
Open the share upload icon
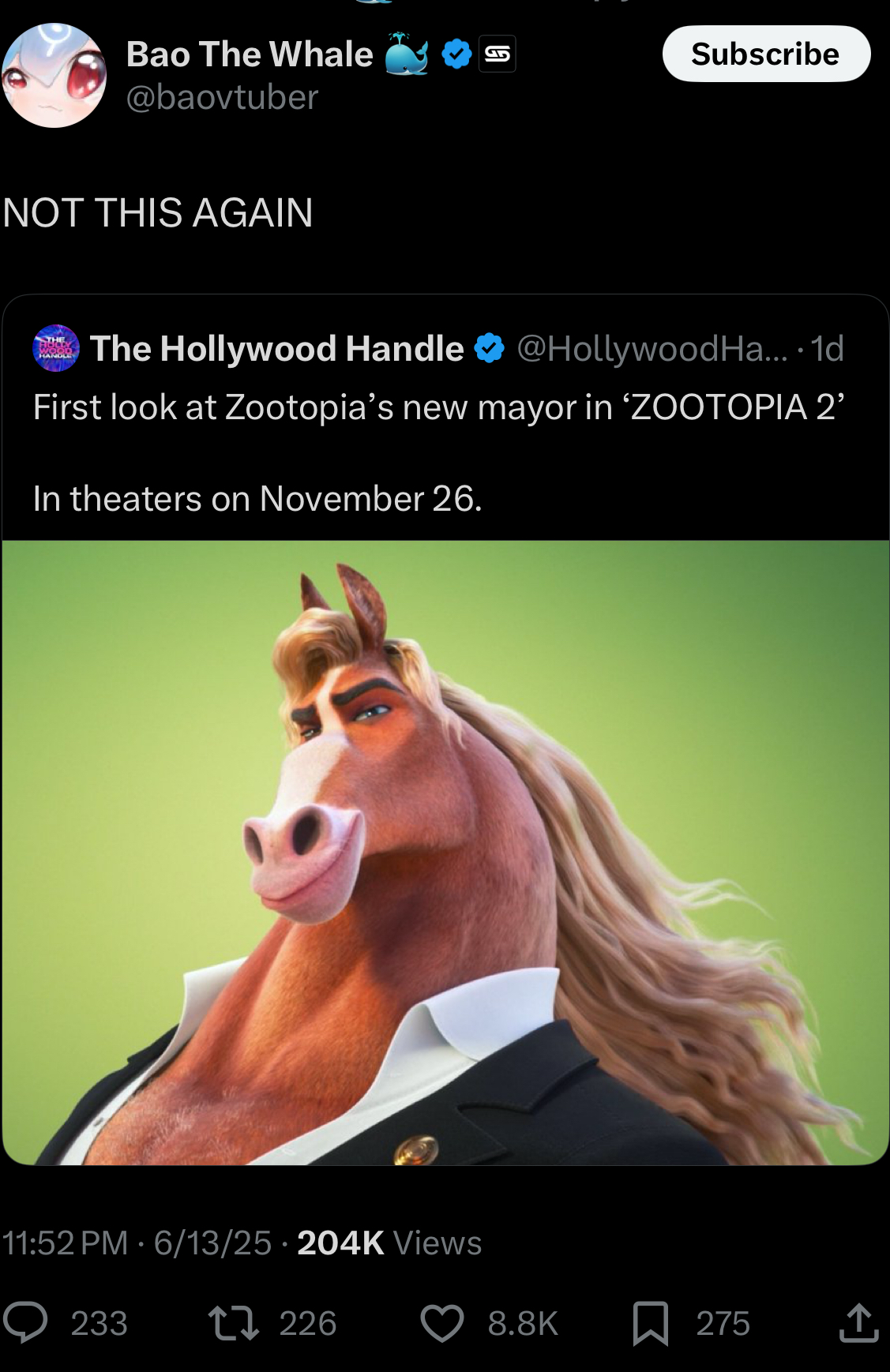tap(858, 1322)
